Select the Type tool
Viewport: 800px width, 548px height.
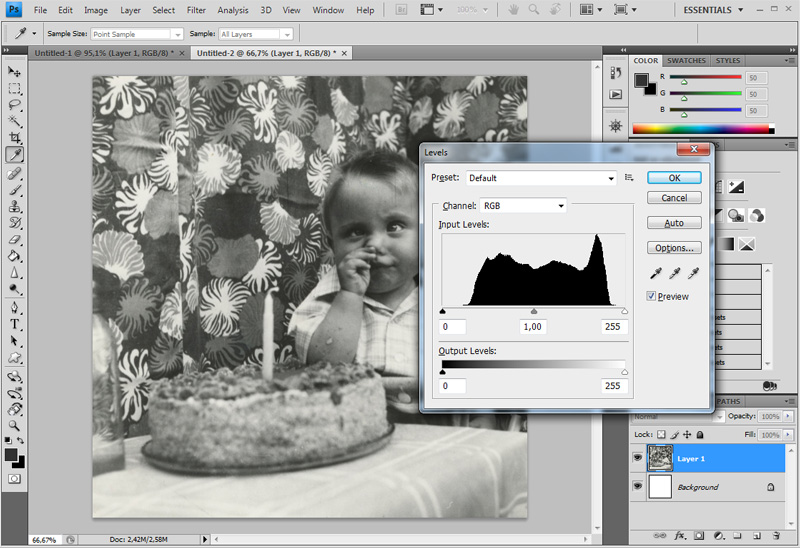[15, 324]
